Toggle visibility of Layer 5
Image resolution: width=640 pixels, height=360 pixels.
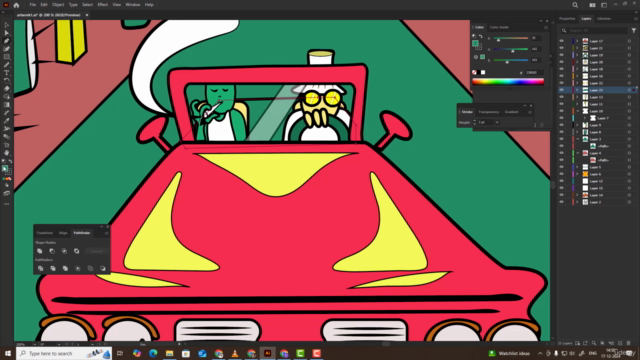(x=562, y=167)
